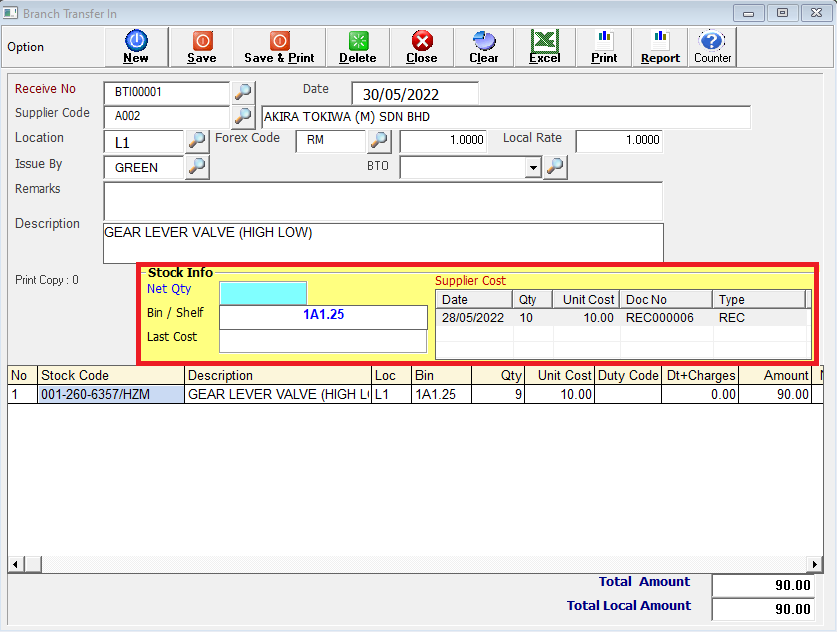Click supplier name AKIRA TOKIWA field

coord(506,117)
